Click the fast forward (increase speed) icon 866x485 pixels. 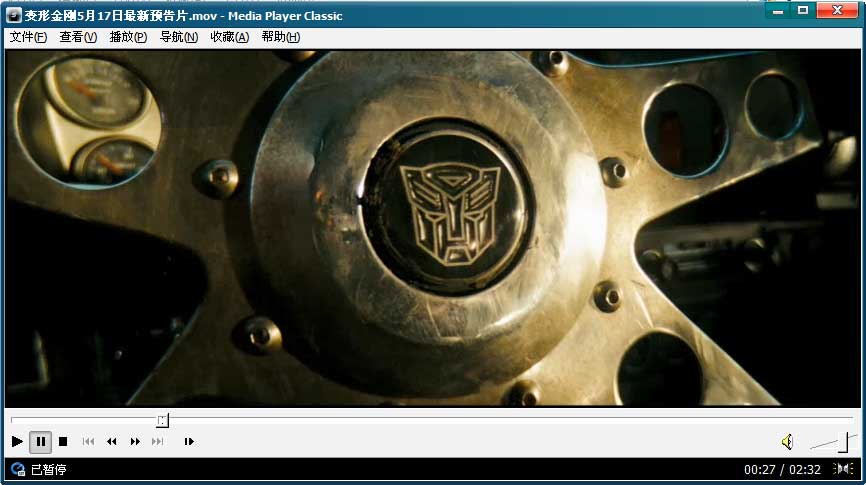(x=135, y=441)
